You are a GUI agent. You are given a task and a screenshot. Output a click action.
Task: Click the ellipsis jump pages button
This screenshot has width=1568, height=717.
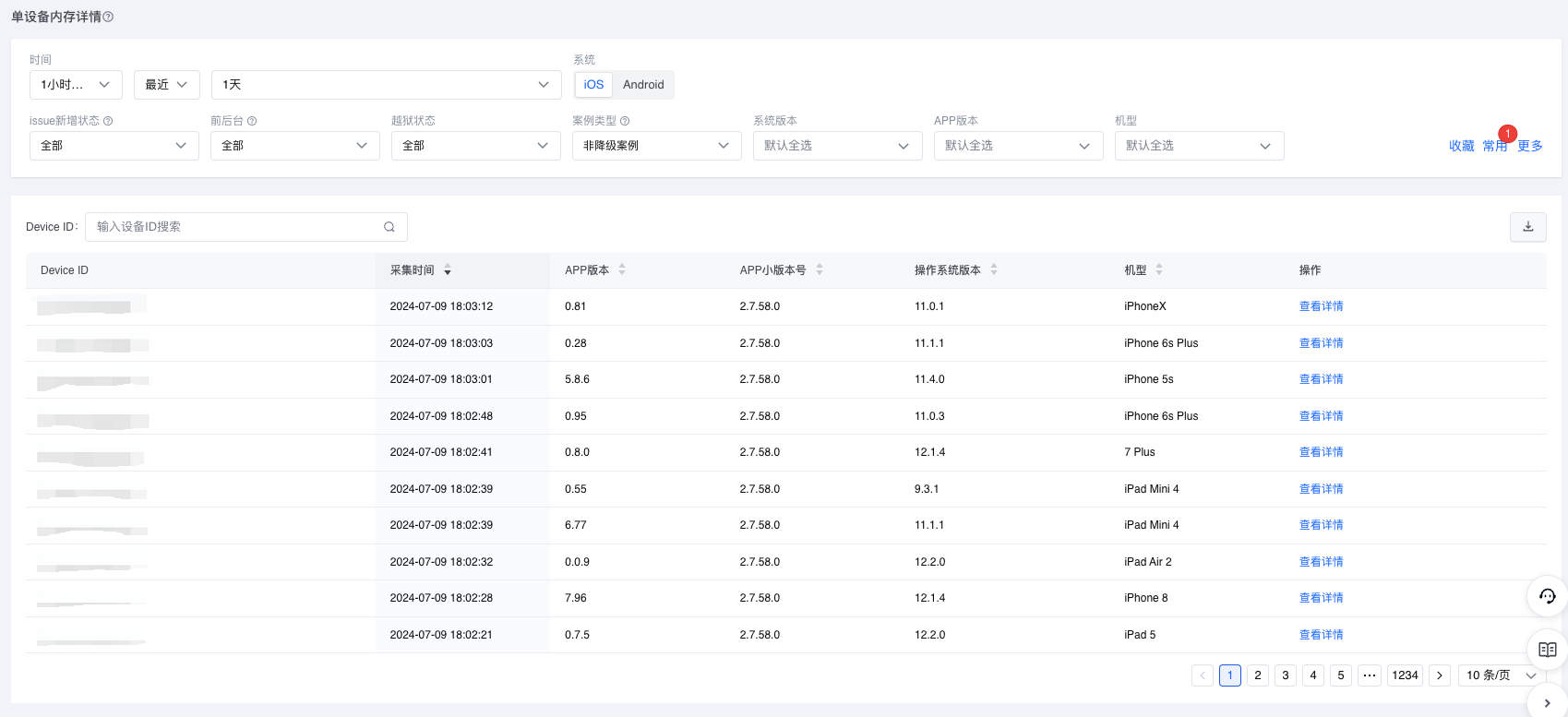point(1370,675)
